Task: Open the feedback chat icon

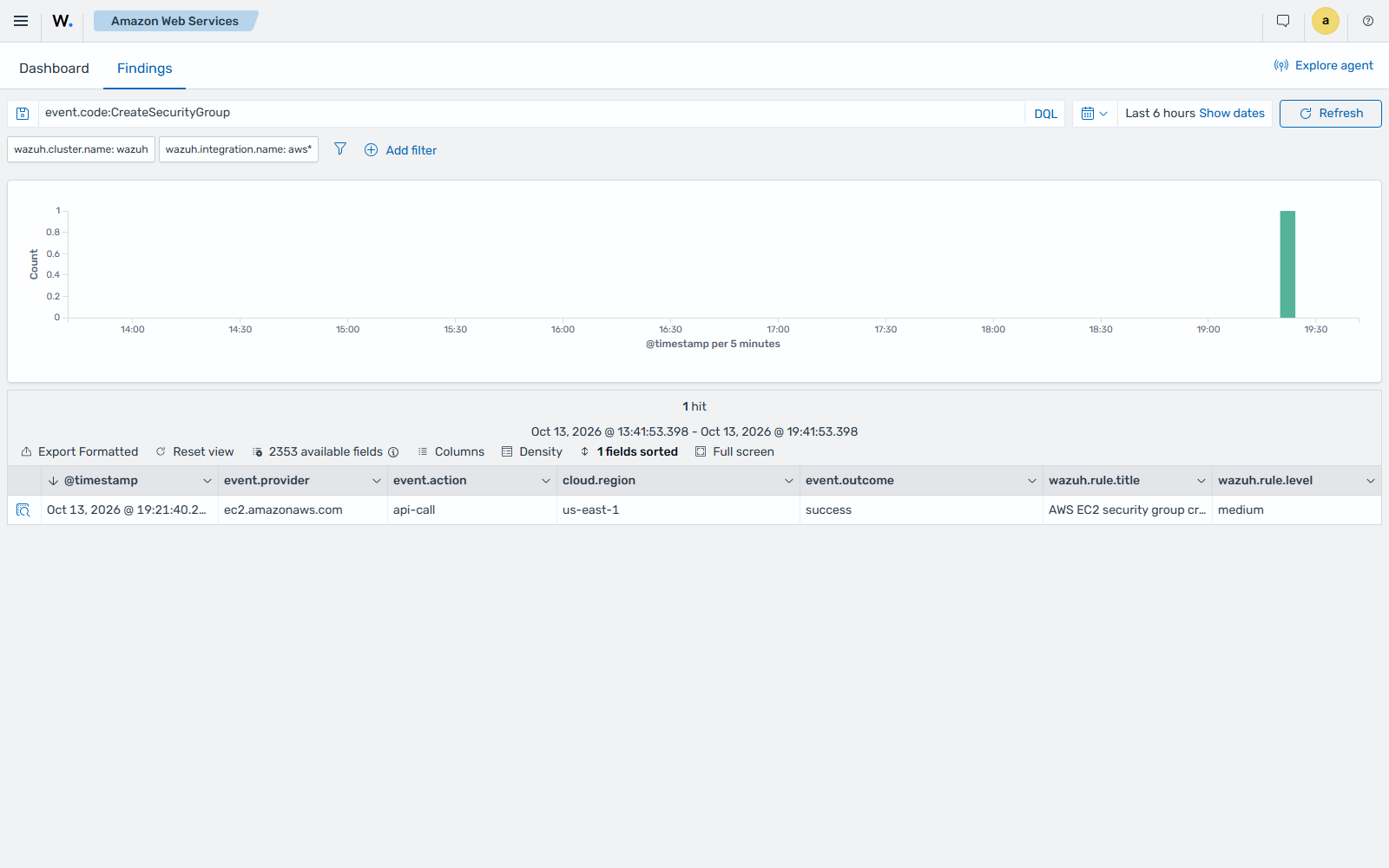Action: tap(1283, 21)
